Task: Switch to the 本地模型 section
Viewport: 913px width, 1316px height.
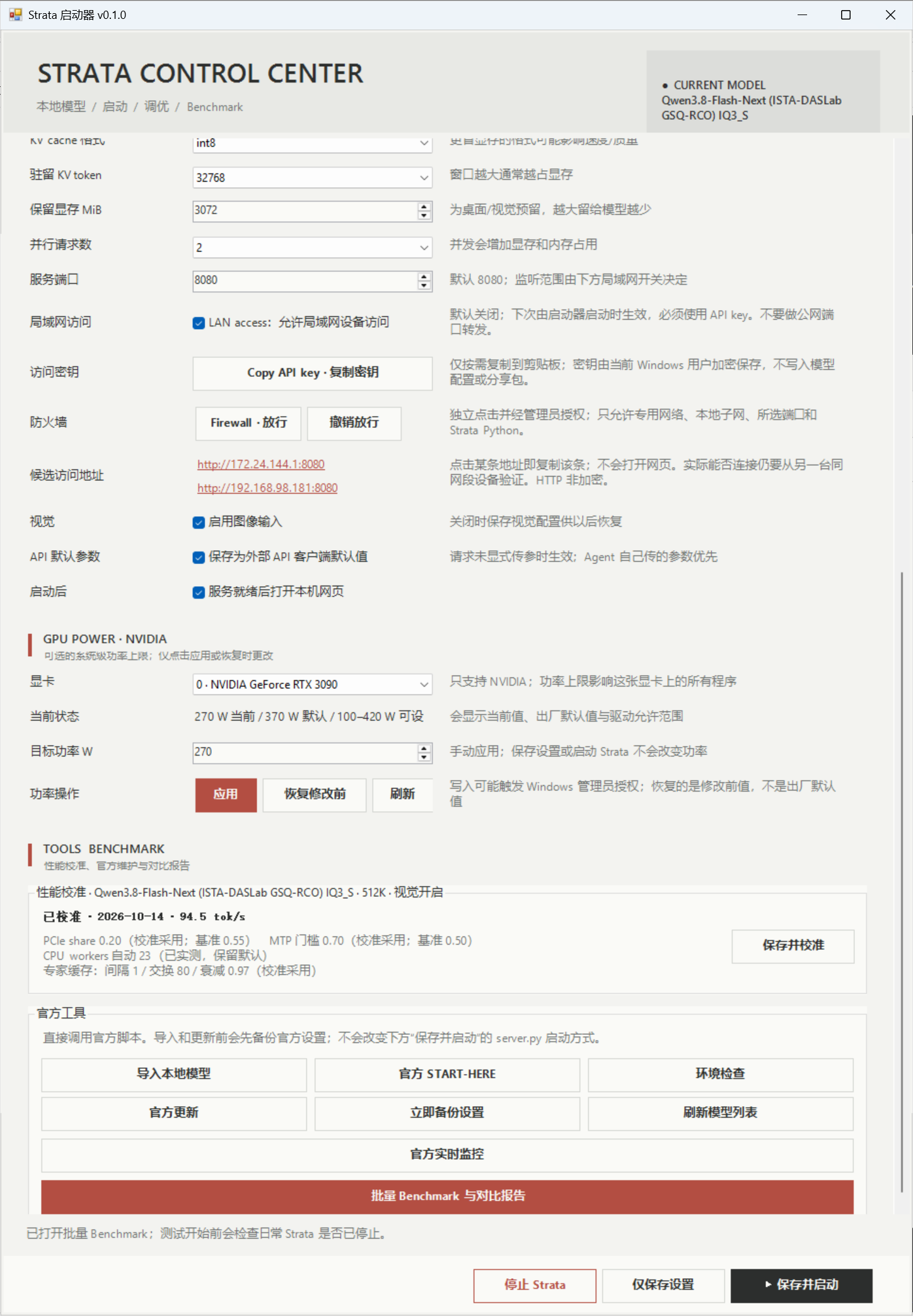Action: (61, 107)
